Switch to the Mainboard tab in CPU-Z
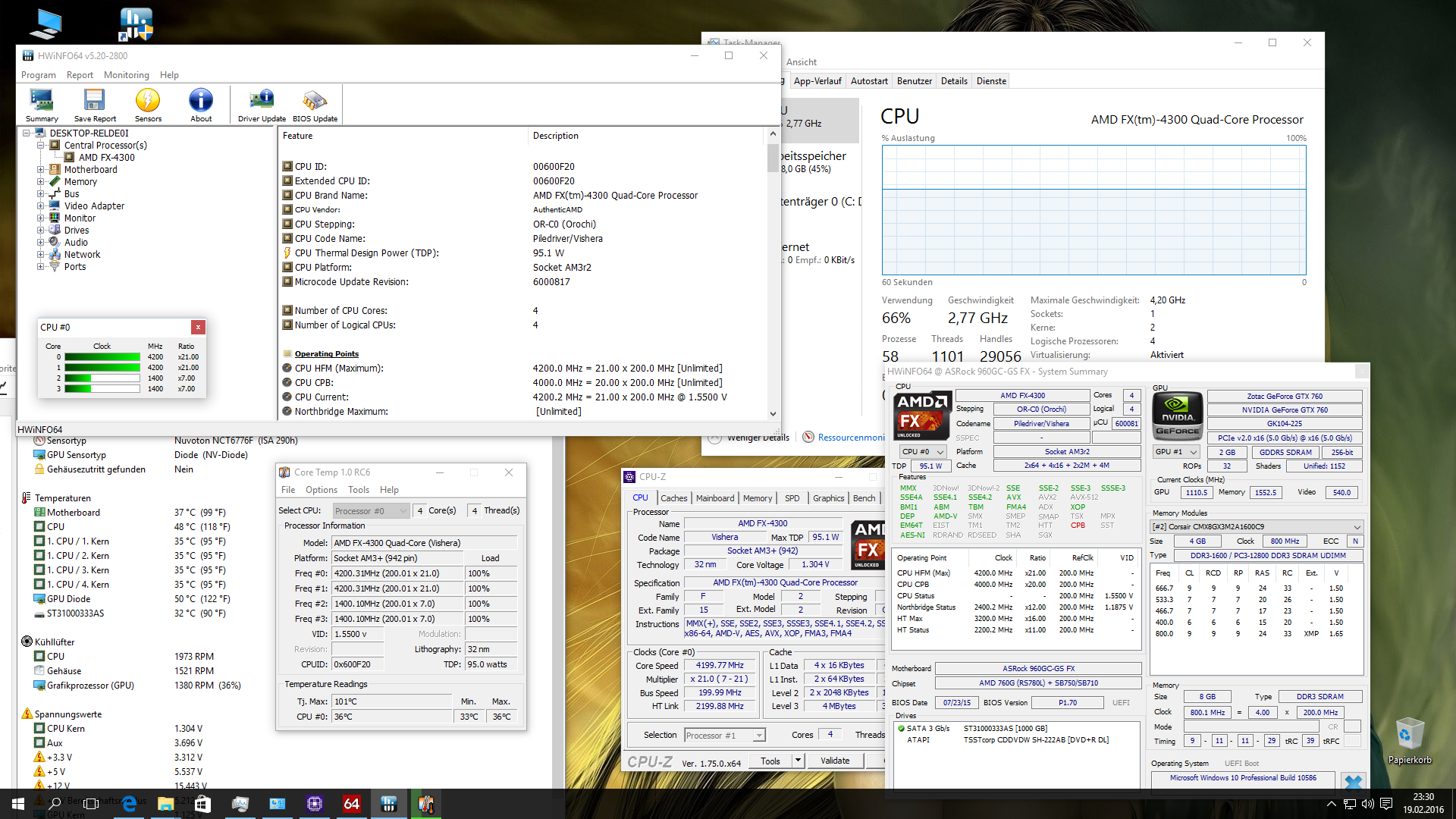 pos(714,498)
